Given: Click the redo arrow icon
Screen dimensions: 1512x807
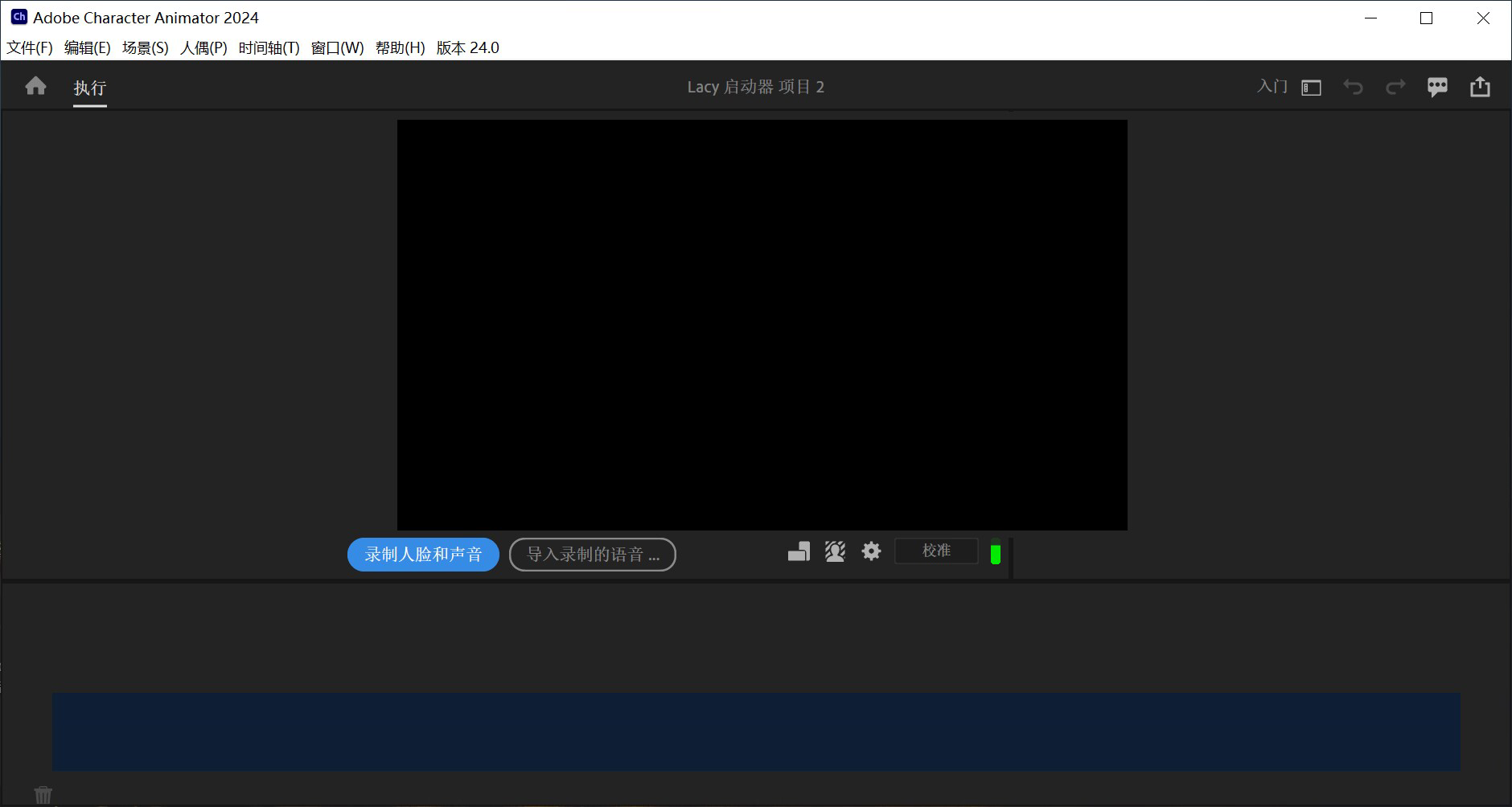Looking at the screenshot, I should click(x=1395, y=87).
